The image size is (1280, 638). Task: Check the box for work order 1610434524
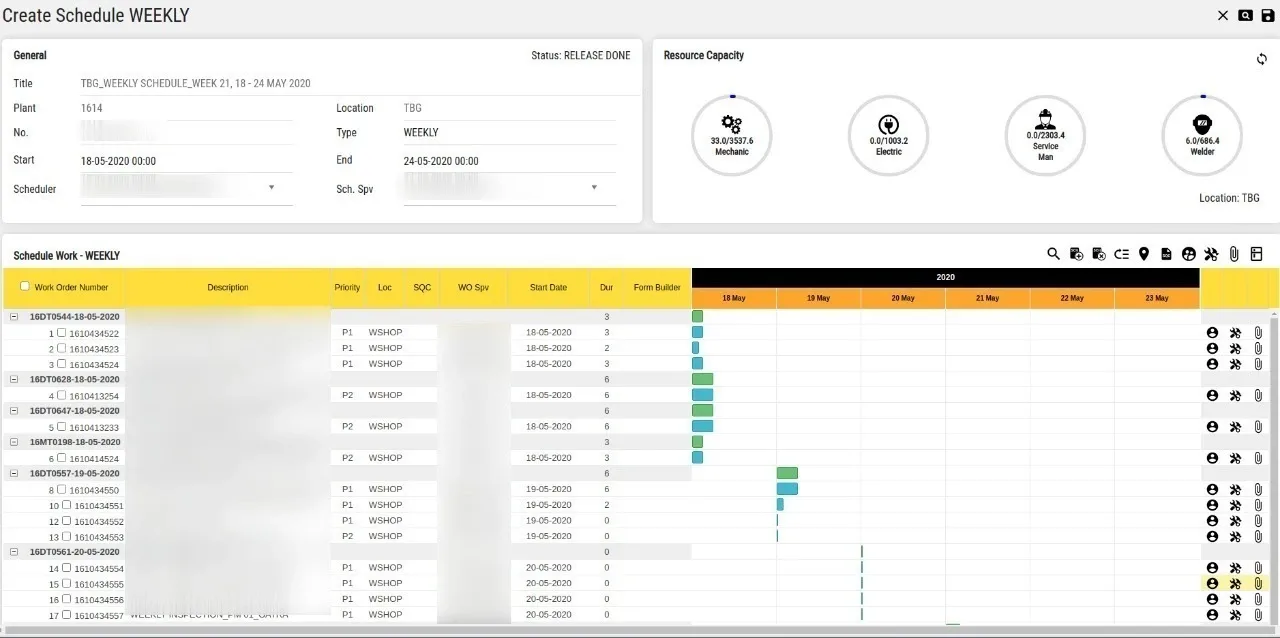(62, 364)
